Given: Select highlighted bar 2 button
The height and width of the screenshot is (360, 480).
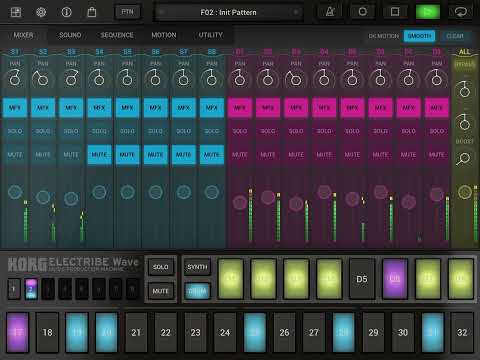Looking at the screenshot, I should 31,289.
